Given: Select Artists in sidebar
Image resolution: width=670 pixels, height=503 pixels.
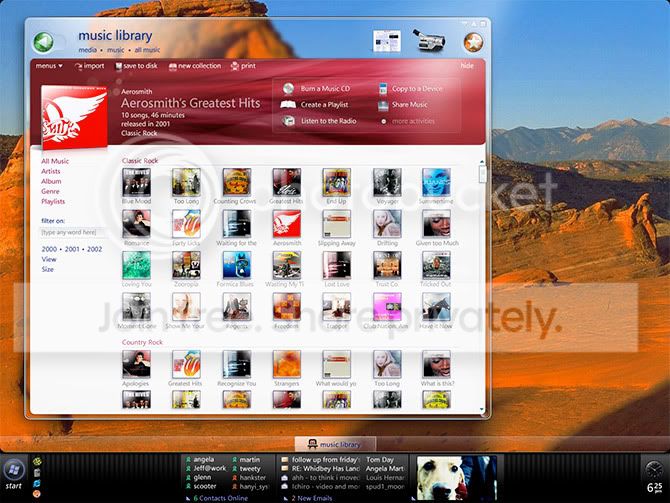Looking at the screenshot, I should pyautogui.click(x=51, y=171).
